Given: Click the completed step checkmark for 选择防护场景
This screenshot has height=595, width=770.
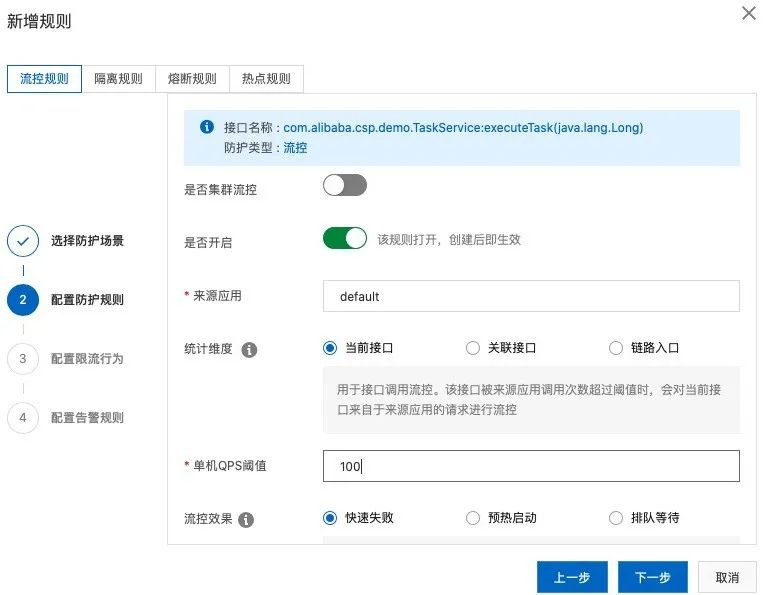Looking at the screenshot, I should click(x=23, y=241).
